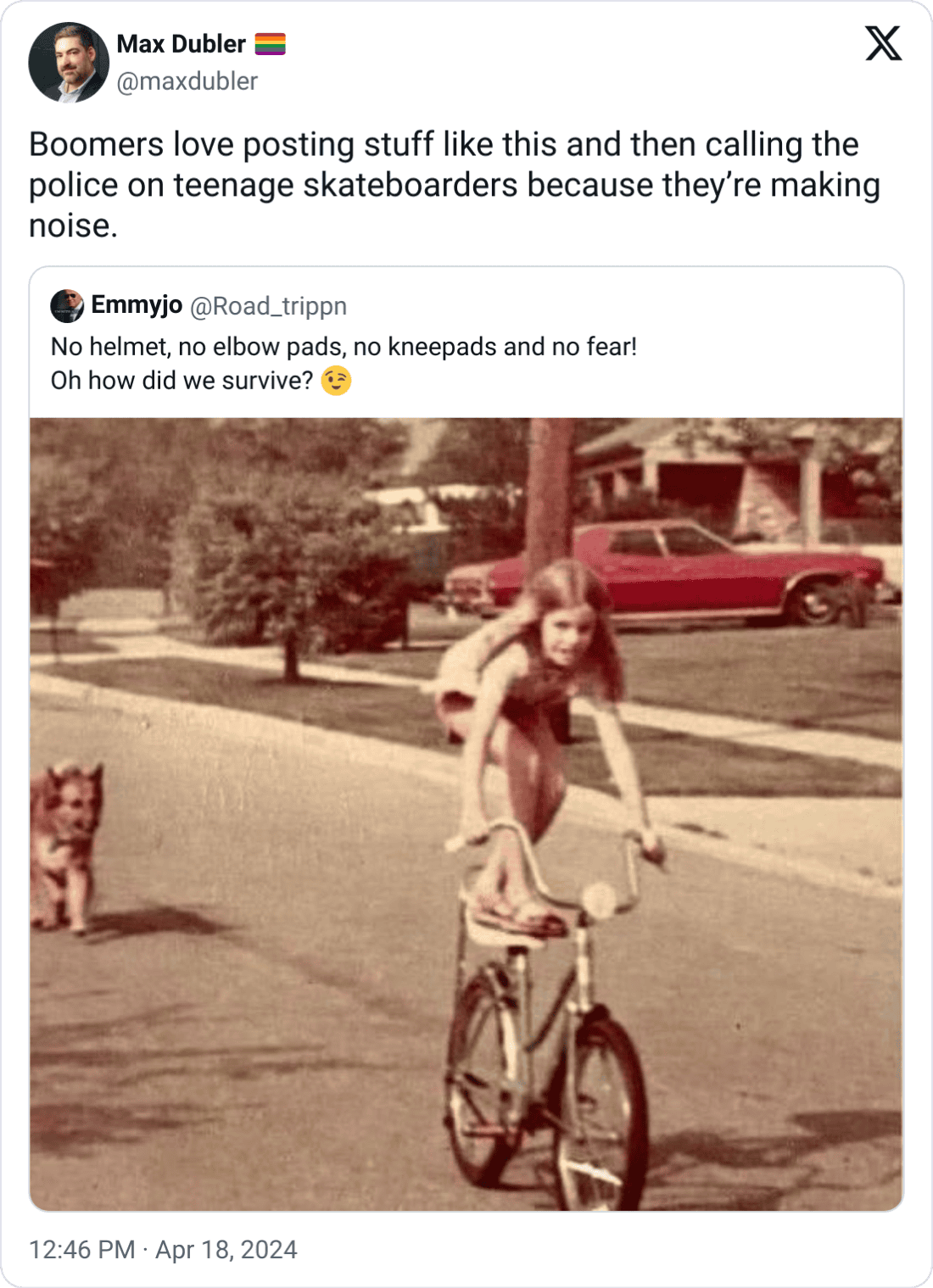
Task: Visit the @maxdubler handle
Action: [x=187, y=81]
